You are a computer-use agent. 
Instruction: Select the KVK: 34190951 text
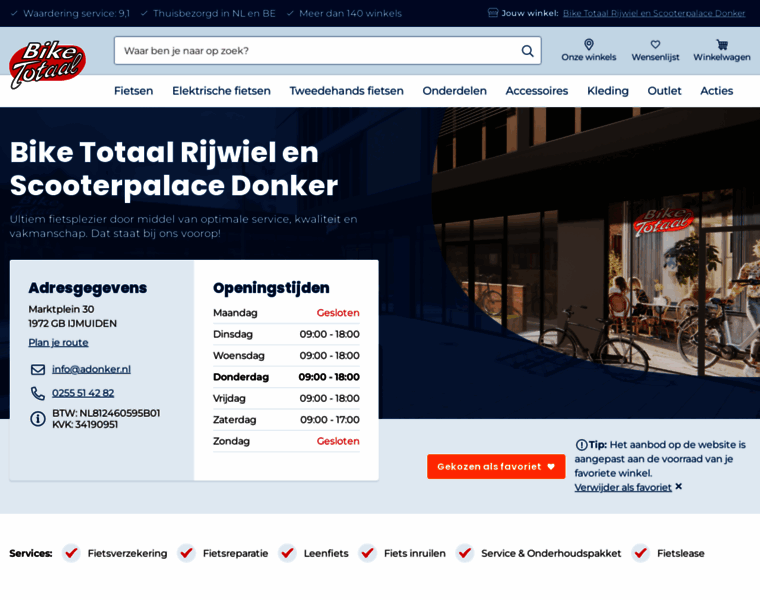pos(85,425)
